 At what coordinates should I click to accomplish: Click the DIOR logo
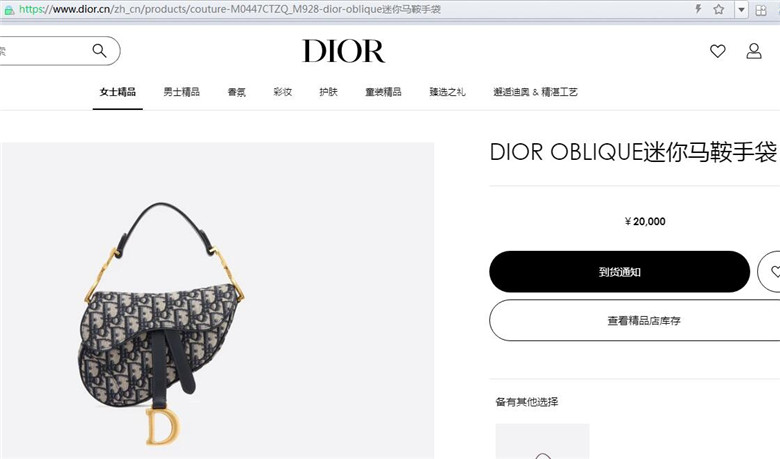pyautogui.click(x=344, y=51)
